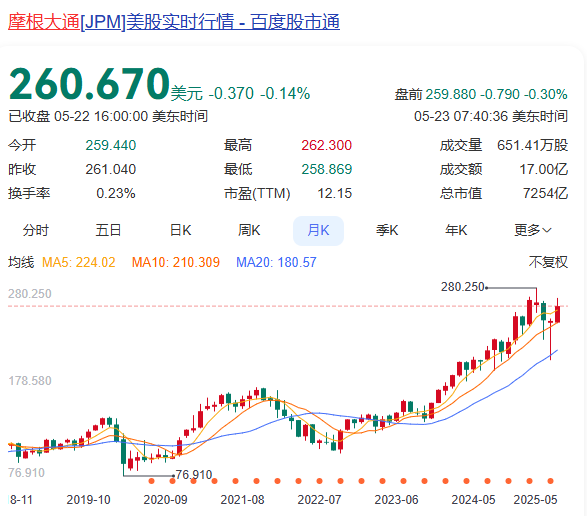587x516 pixels.
Task: Click the 已收盘 05-22 16:00:00 timestamp
Action: pos(108,116)
